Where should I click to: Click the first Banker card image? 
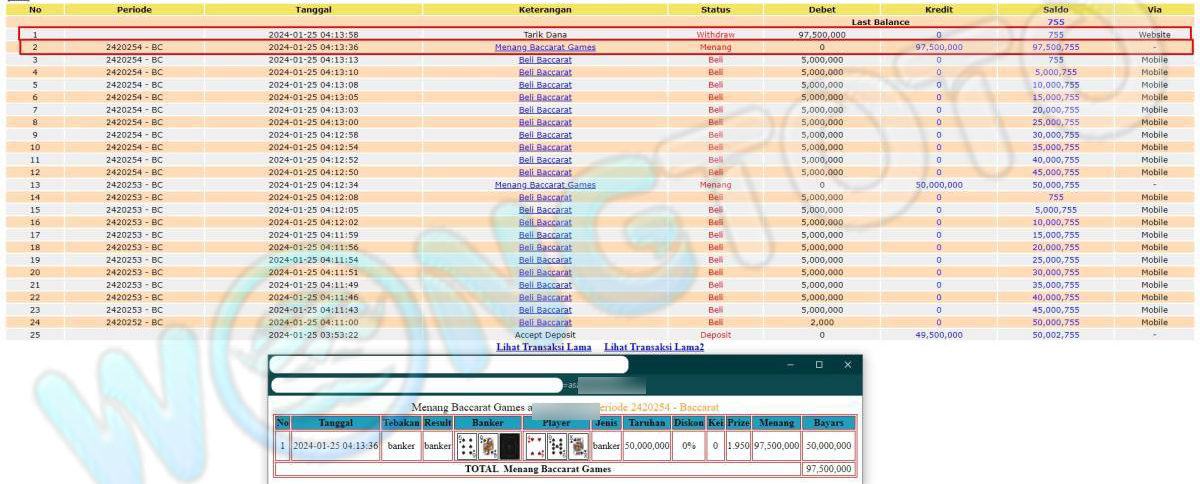pyautogui.click(x=465, y=446)
